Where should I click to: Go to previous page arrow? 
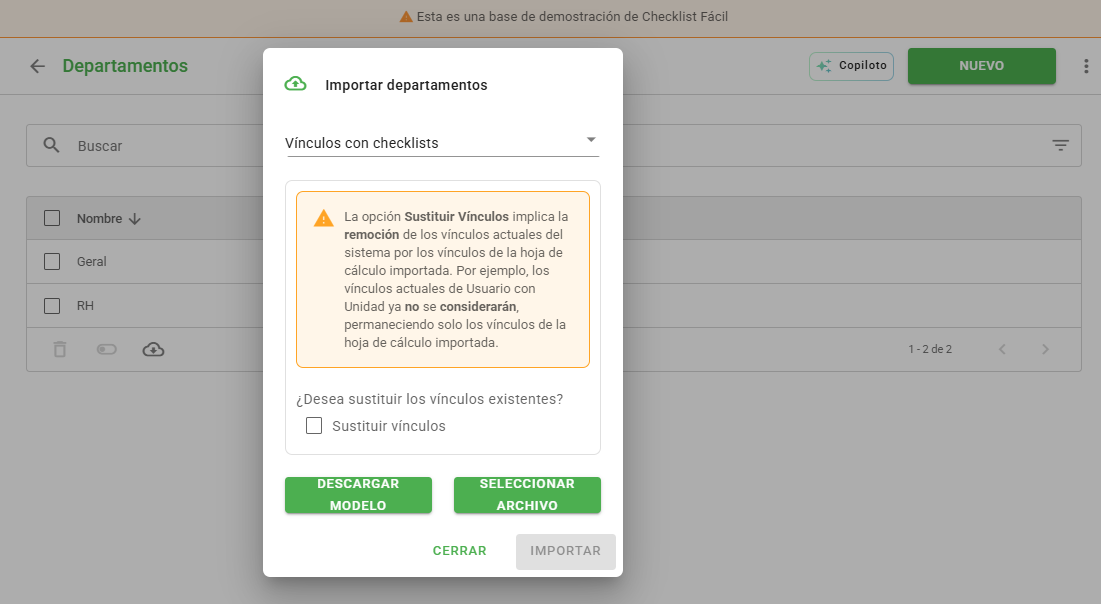pyautogui.click(x=1002, y=349)
